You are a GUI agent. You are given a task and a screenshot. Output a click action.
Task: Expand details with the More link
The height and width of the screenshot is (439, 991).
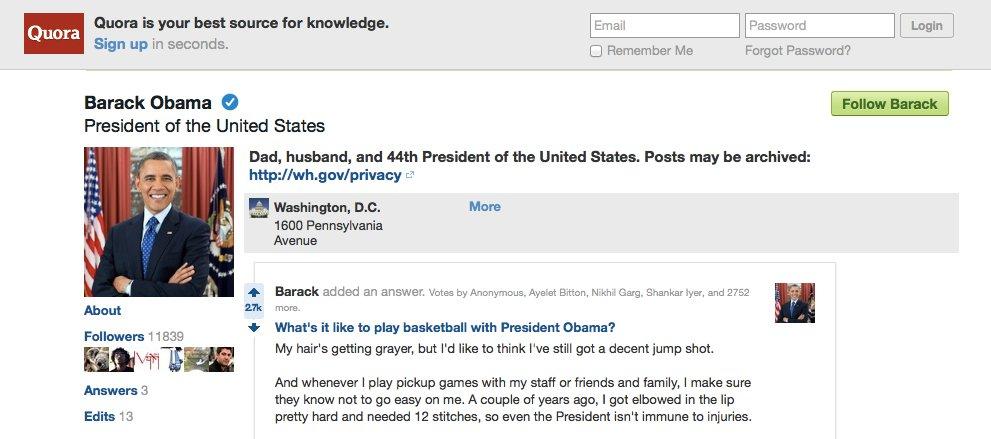(x=485, y=207)
